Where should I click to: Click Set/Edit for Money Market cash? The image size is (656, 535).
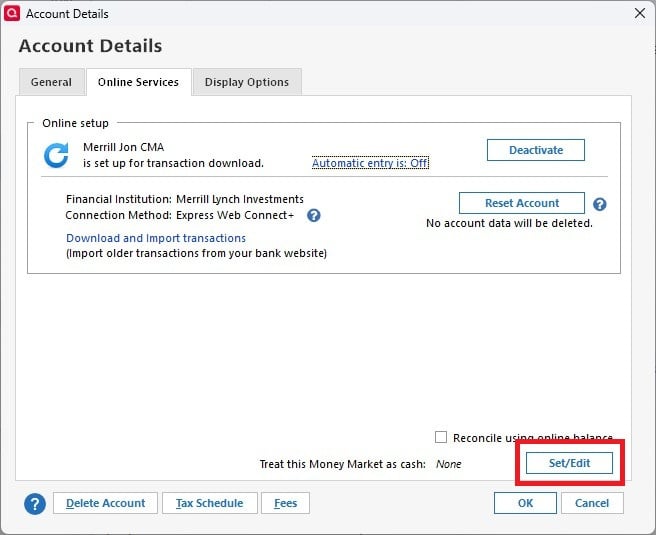coord(569,463)
